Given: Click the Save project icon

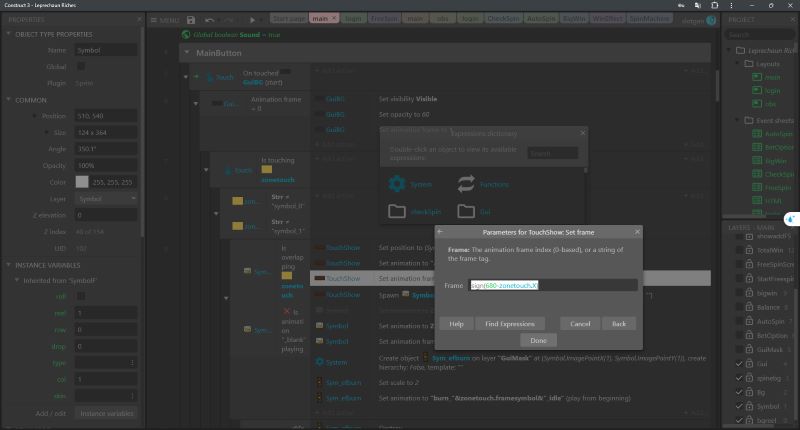Looking at the screenshot, I should pyautogui.click(x=191, y=20).
